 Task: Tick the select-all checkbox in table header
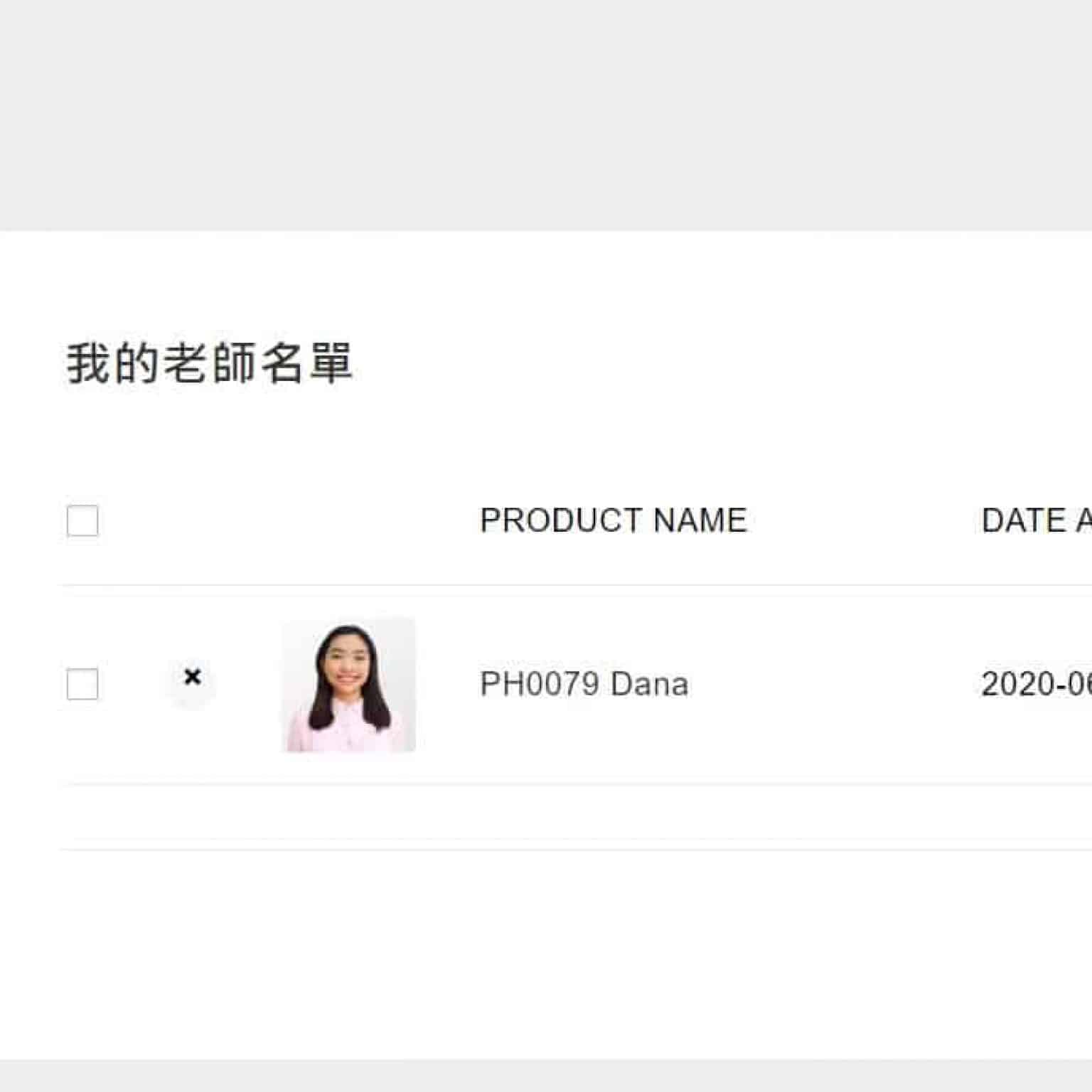pyautogui.click(x=82, y=520)
